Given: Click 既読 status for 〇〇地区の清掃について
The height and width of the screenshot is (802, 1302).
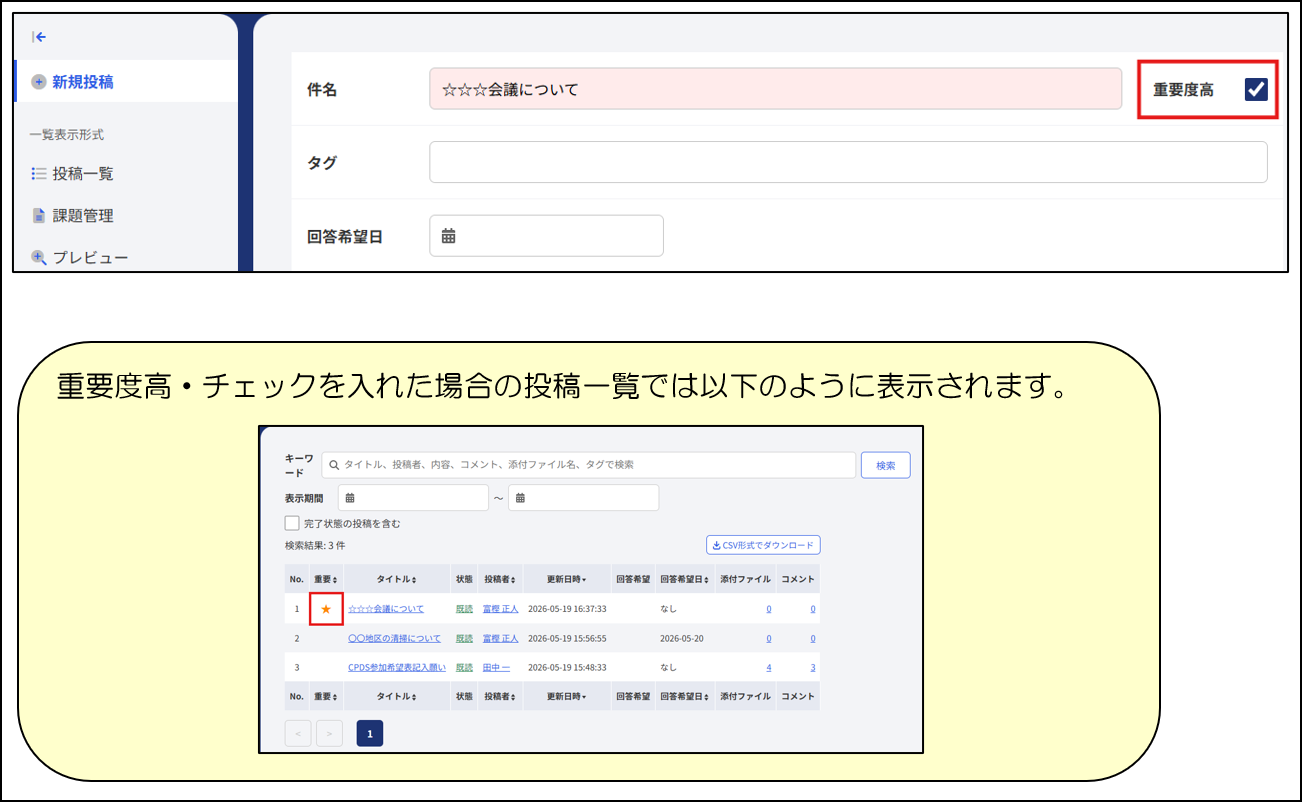Looking at the screenshot, I should [464, 638].
